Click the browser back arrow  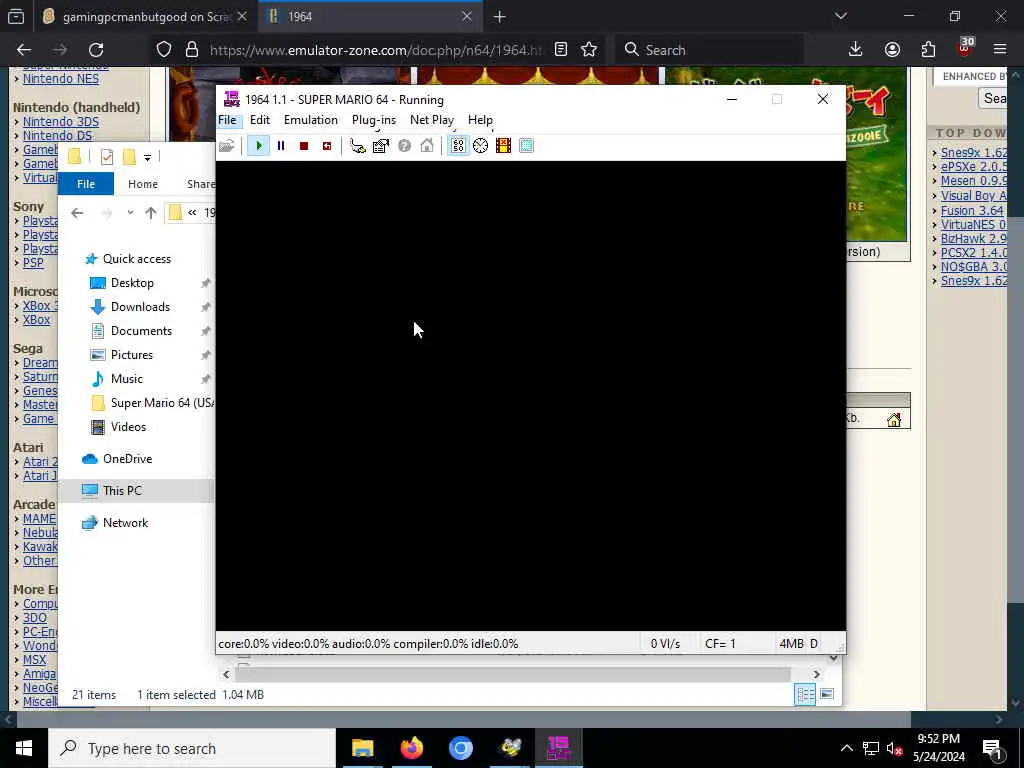coord(24,50)
